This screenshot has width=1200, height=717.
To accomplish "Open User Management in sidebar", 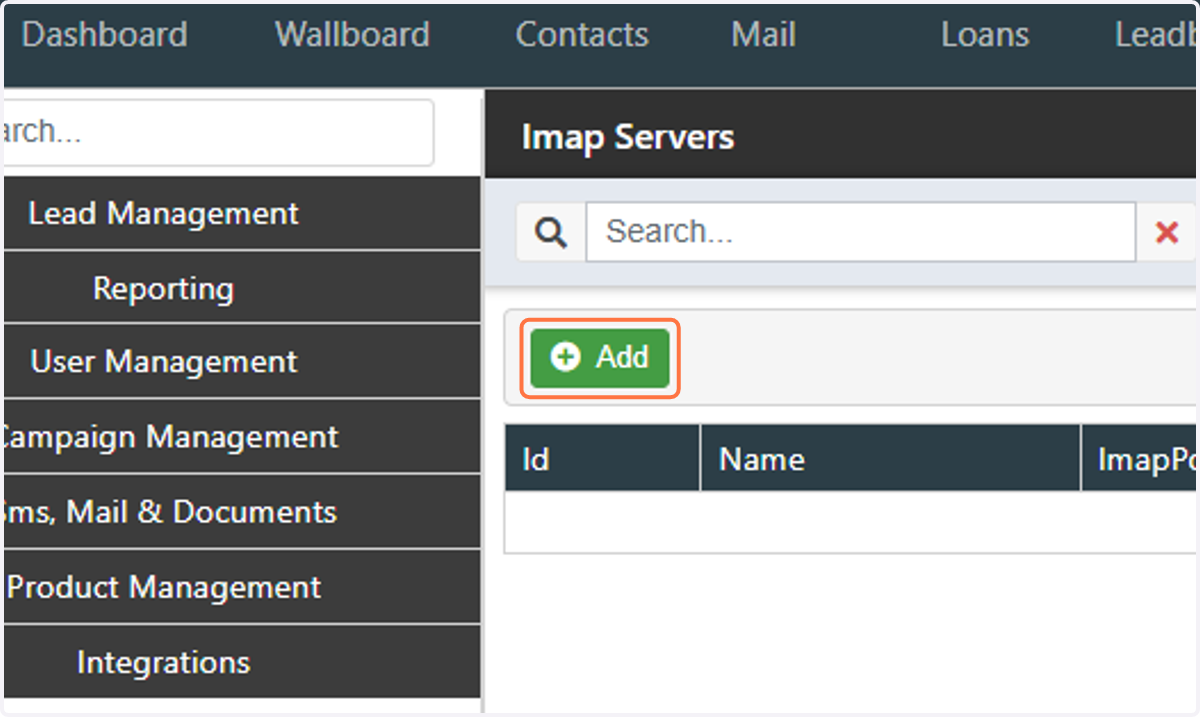I will (x=242, y=361).
